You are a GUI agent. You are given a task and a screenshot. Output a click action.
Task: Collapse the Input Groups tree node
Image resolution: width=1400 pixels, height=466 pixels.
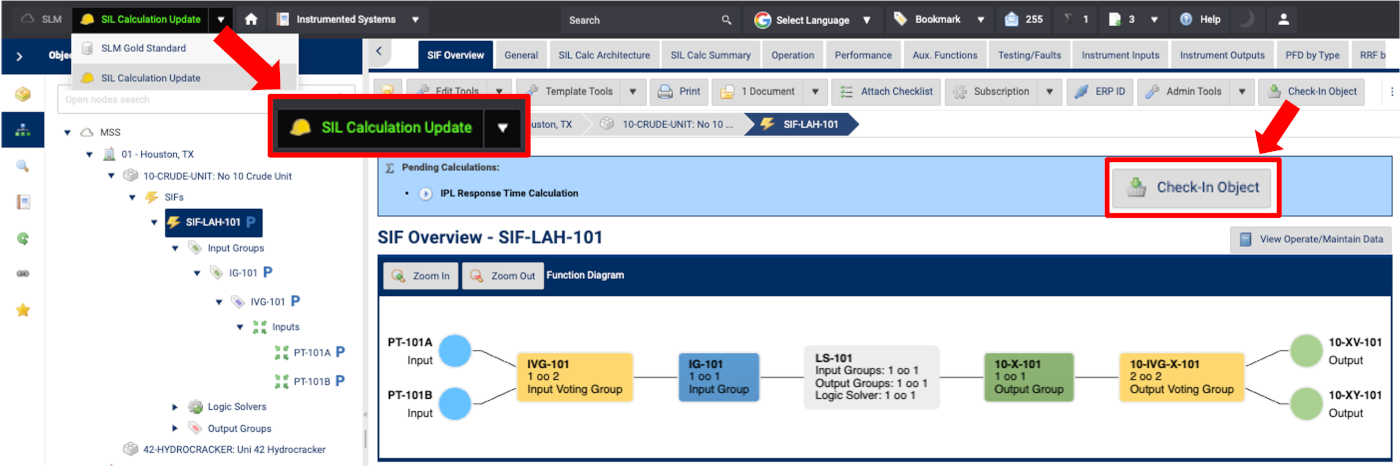tap(175, 247)
